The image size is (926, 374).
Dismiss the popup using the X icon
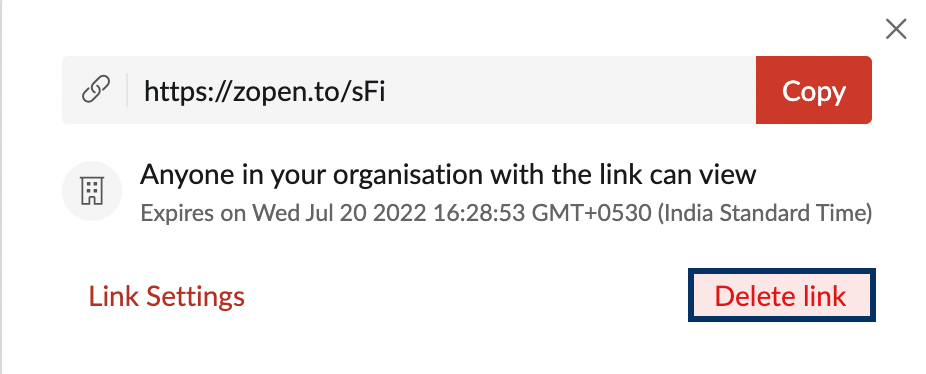[x=896, y=29]
